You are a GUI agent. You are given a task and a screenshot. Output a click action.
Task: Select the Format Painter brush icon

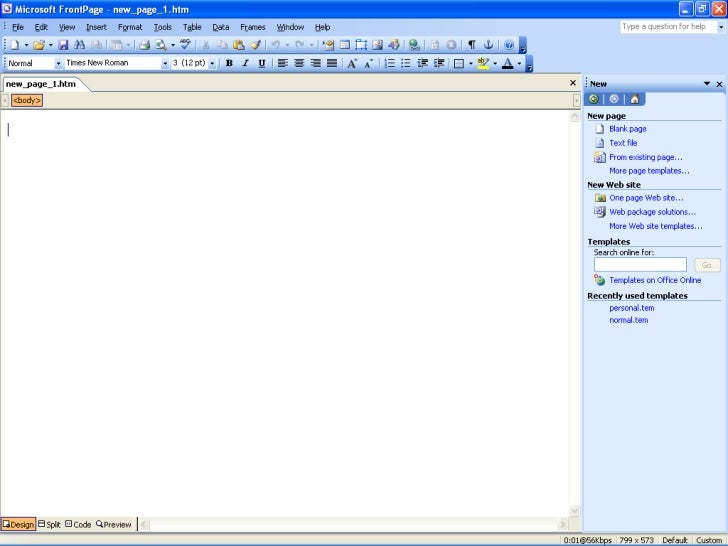(x=255, y=45)
